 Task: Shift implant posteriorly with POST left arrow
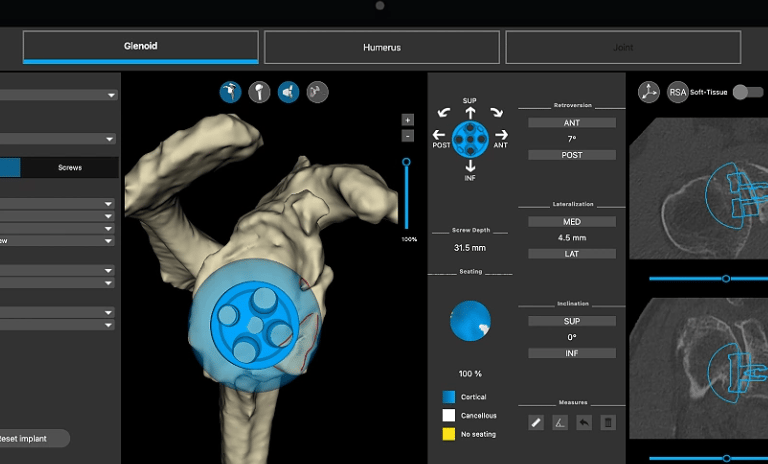[x=439, y=134]
